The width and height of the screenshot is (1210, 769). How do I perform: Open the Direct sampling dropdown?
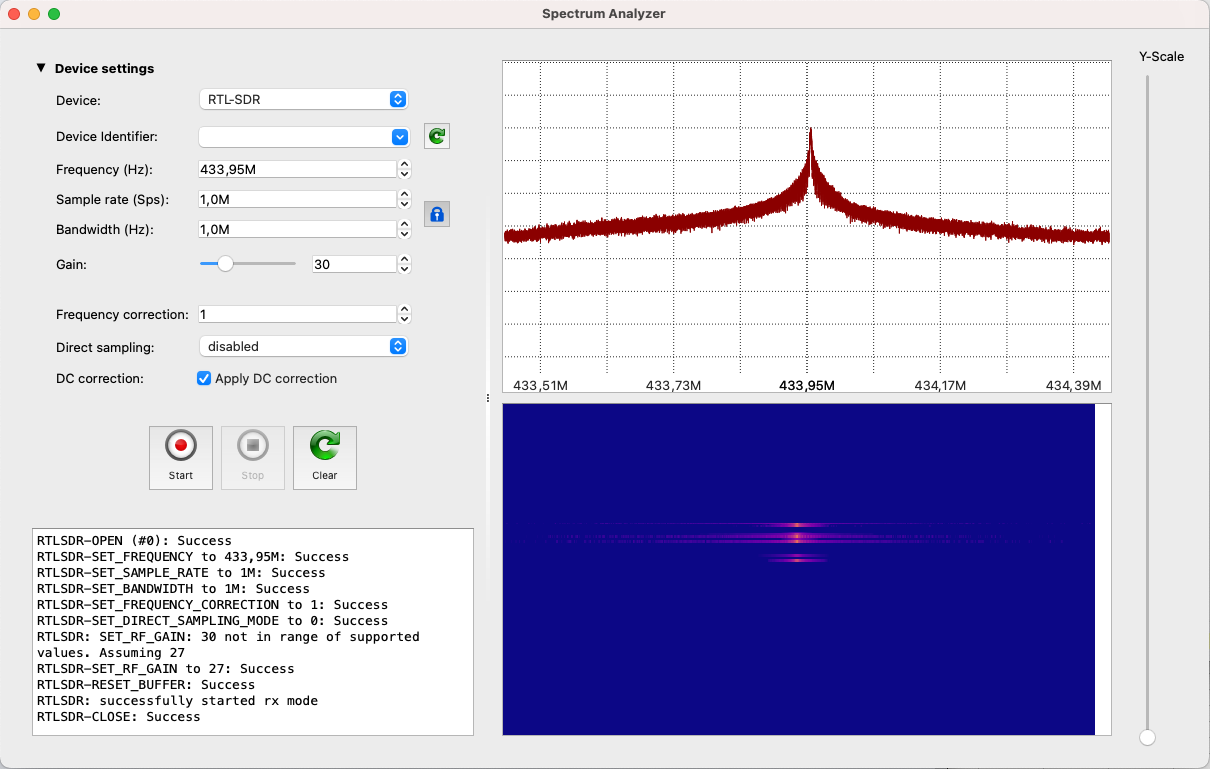(303, 346)
